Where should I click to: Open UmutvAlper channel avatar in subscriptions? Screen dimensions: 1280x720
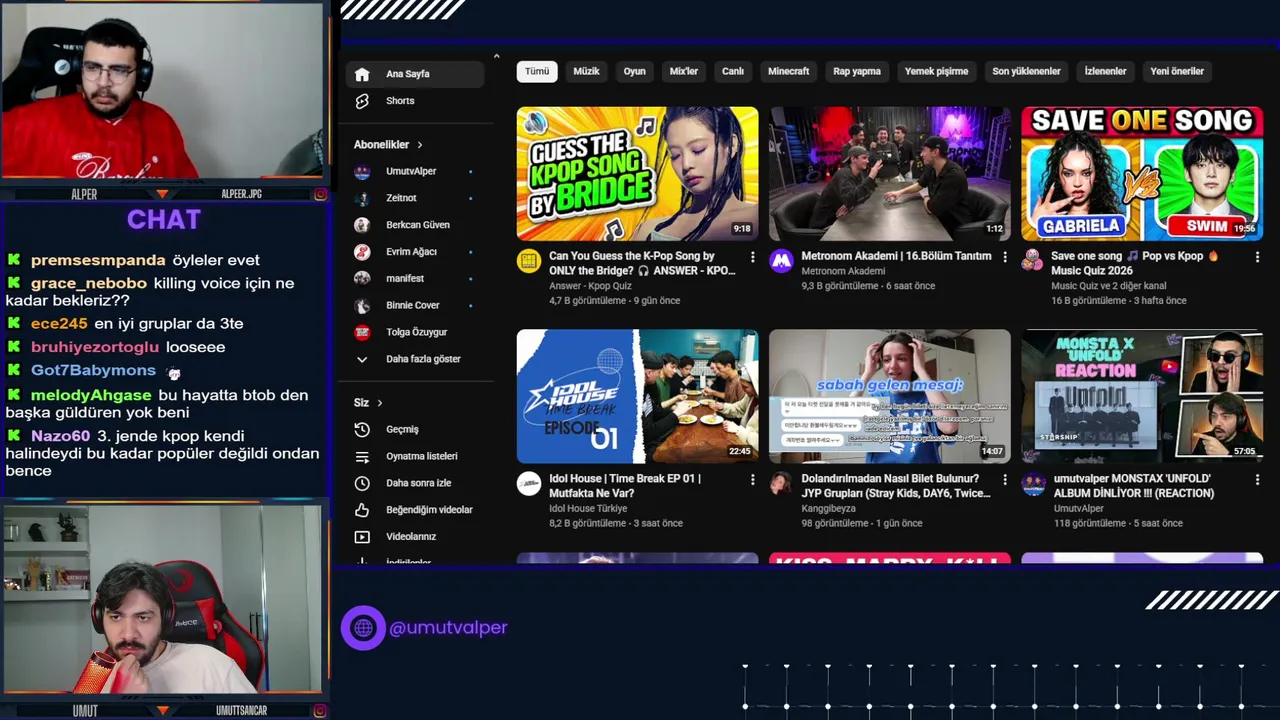point(362,171)
